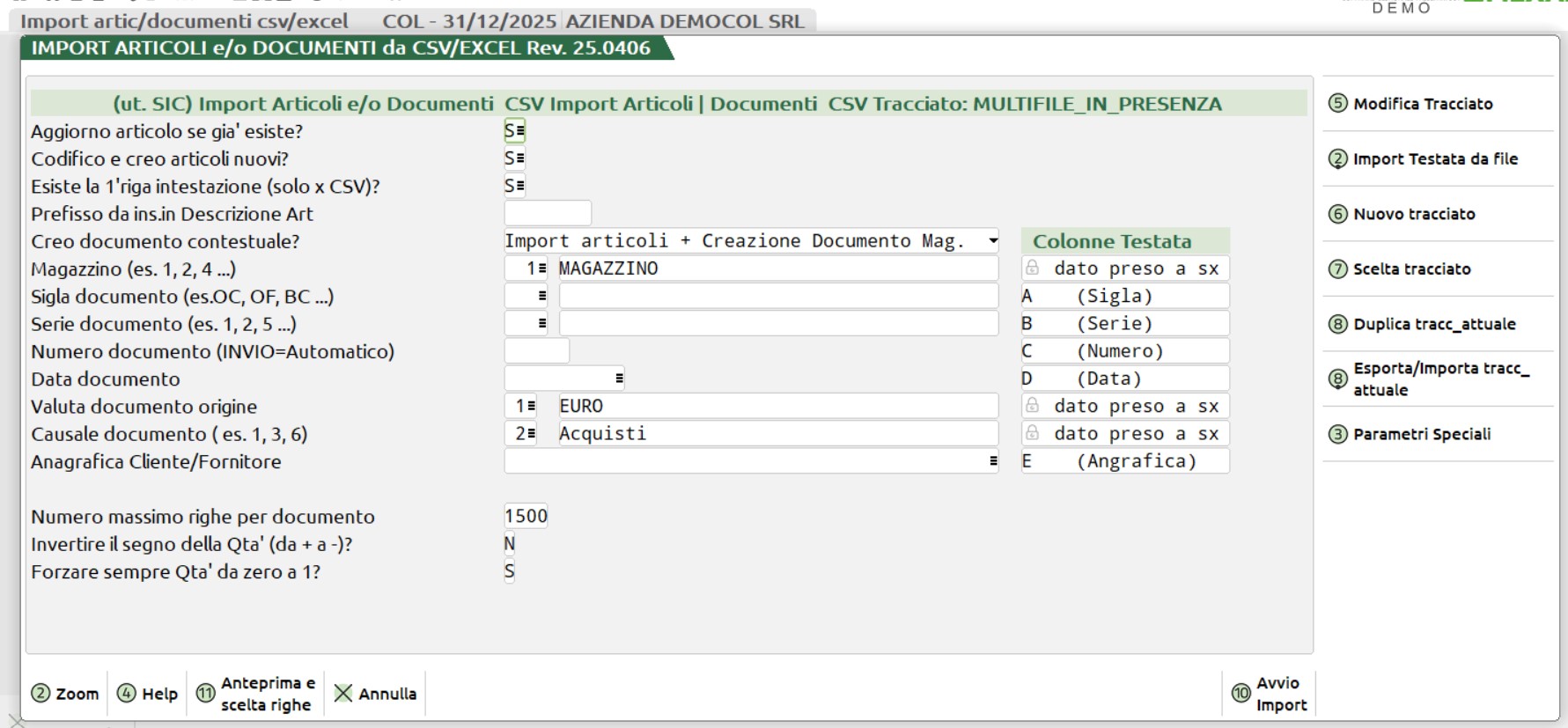Toggle 'Invertire il segno della Qta' N value
The width and height of the screenshot is (1568, 728).
pyautogui.click(x=509, y=544)
